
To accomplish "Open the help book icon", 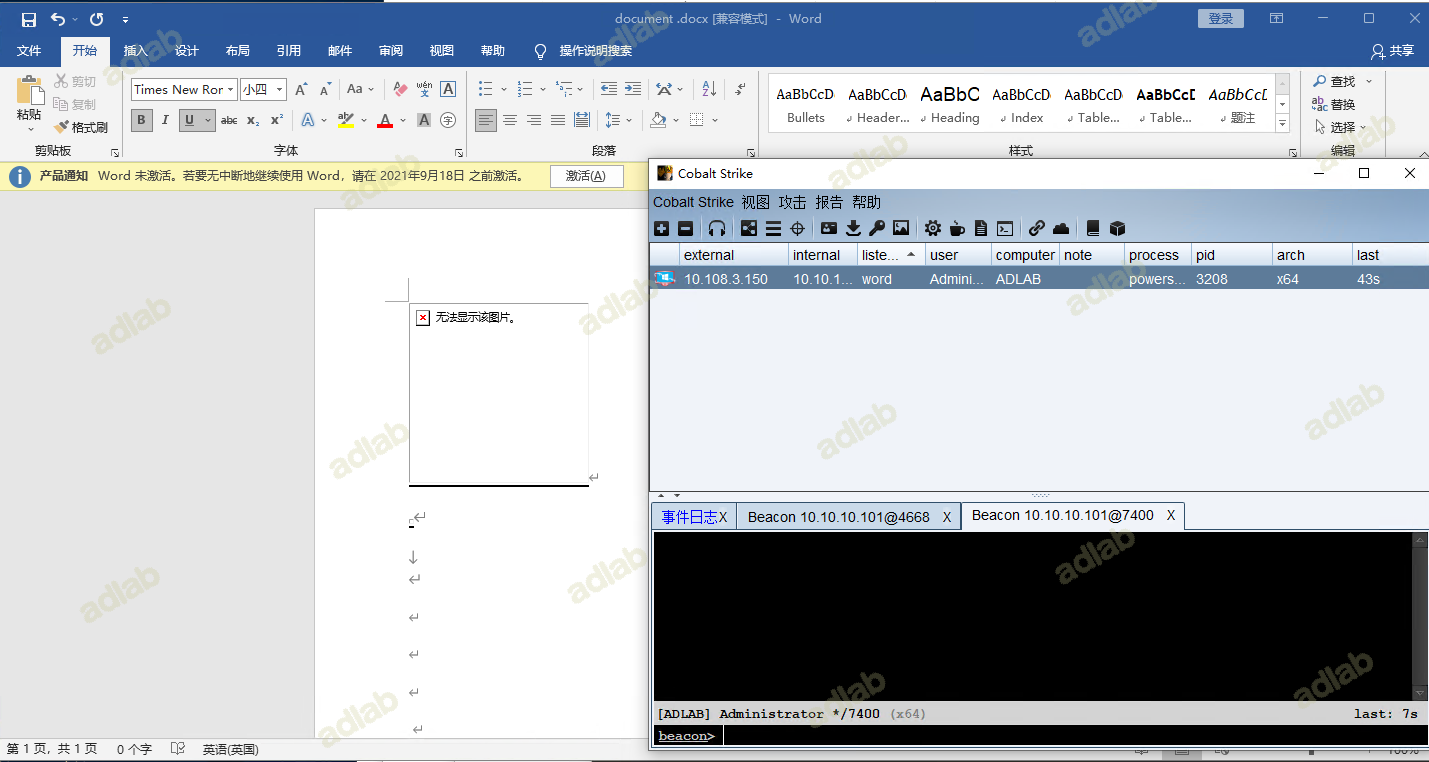I will (x=1093, y=228).
